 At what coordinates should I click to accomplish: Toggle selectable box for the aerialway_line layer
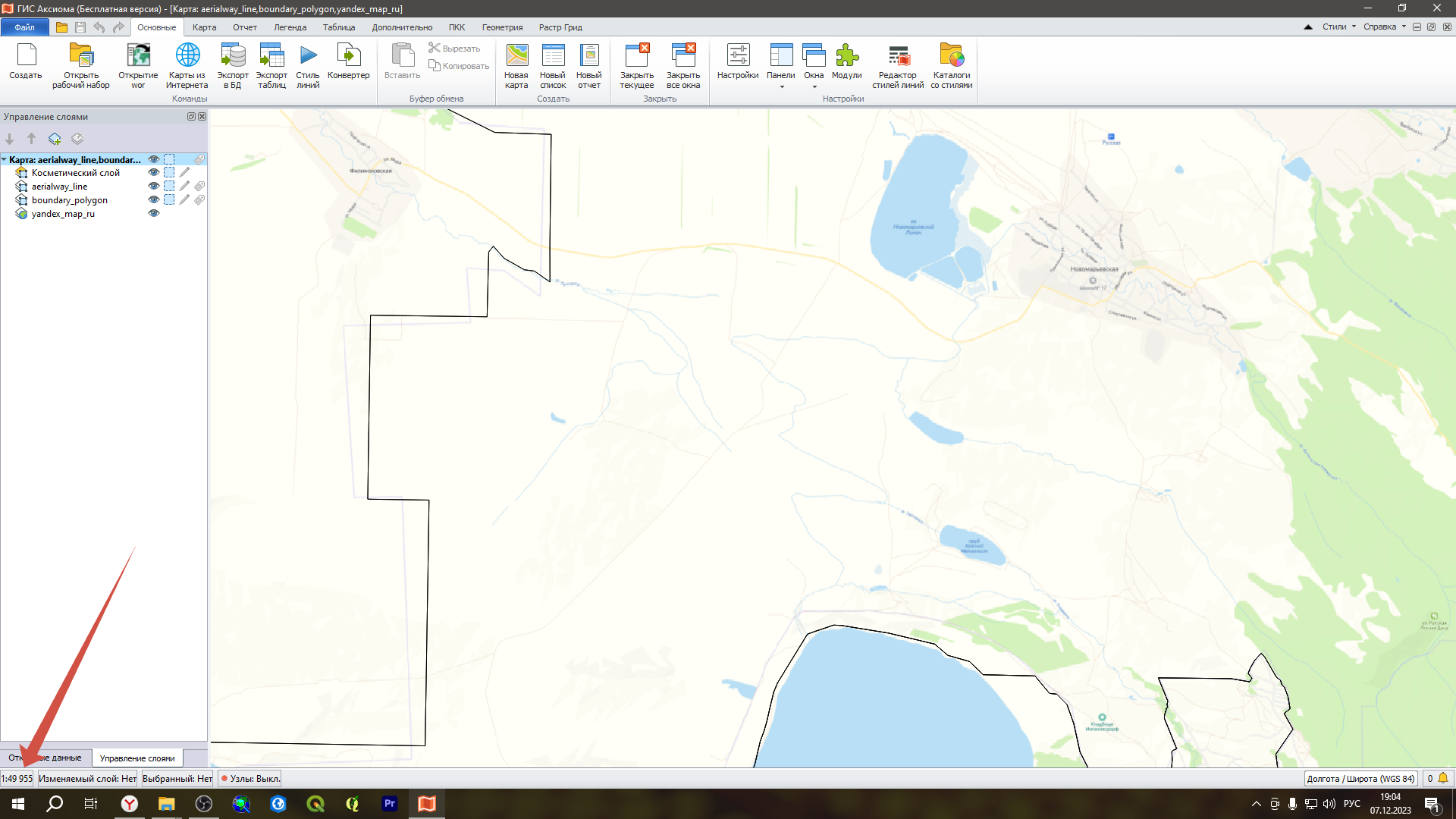pyautogui.click(x=169, y=187)
